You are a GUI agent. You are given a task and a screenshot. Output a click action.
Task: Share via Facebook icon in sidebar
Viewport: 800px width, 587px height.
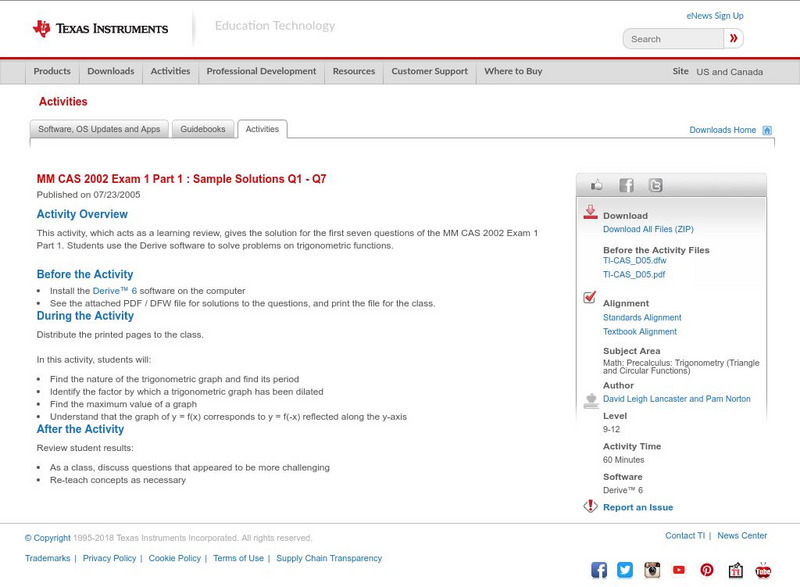[626, 185]
